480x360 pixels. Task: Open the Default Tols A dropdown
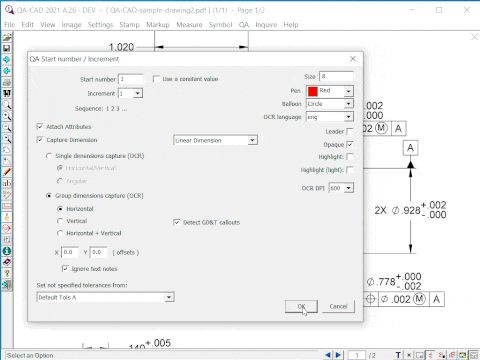point(169,297)
